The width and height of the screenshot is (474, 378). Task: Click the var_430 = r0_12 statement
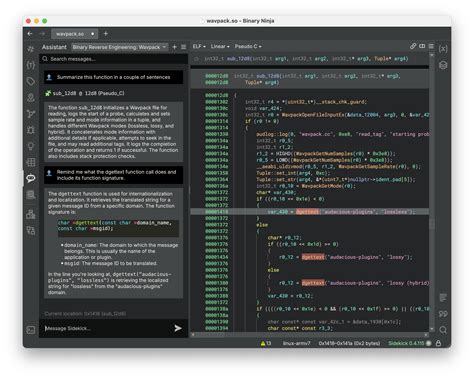tap(290, 296)
